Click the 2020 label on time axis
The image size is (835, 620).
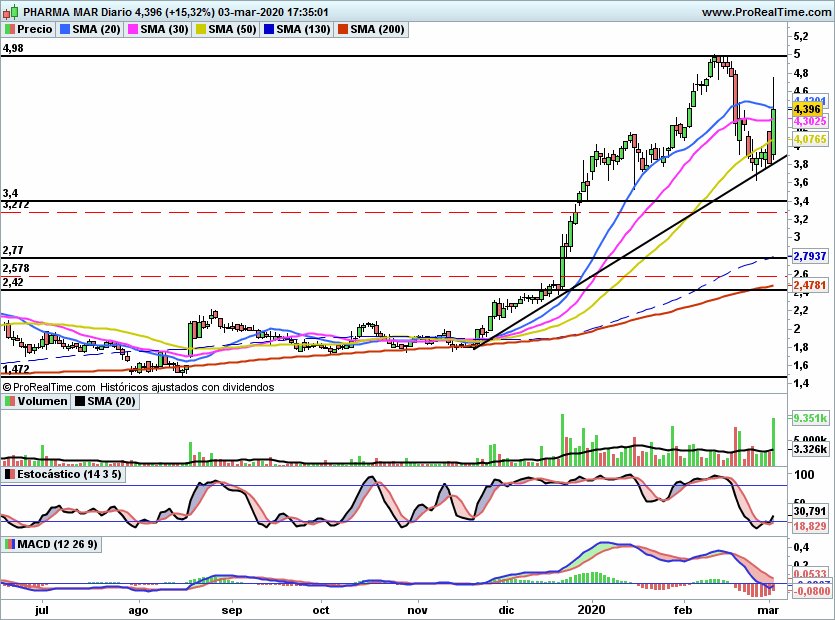[592, 607]
